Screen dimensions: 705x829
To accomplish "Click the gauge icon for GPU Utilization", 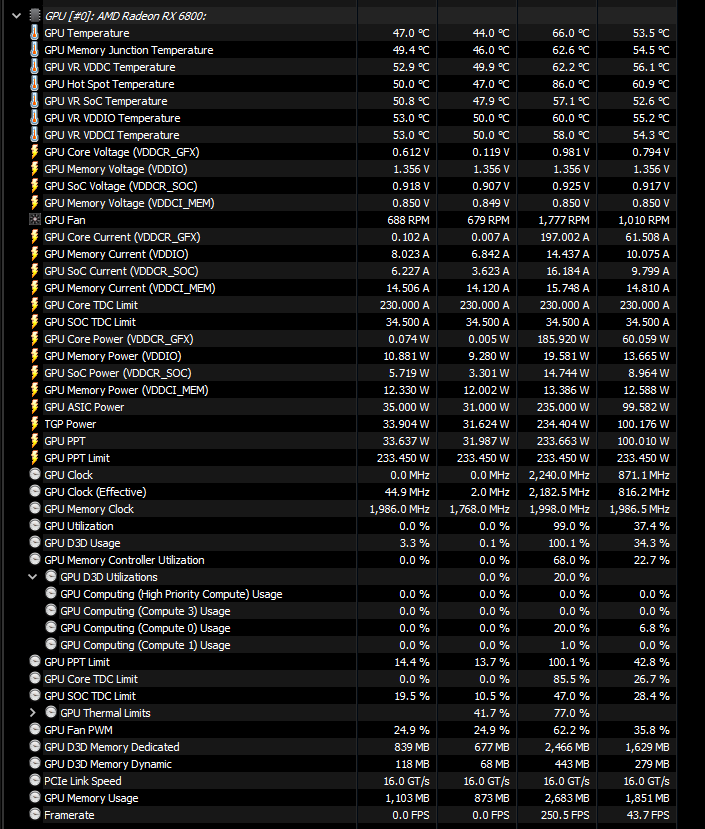I will pyautogui.click(x=35, y=526).
